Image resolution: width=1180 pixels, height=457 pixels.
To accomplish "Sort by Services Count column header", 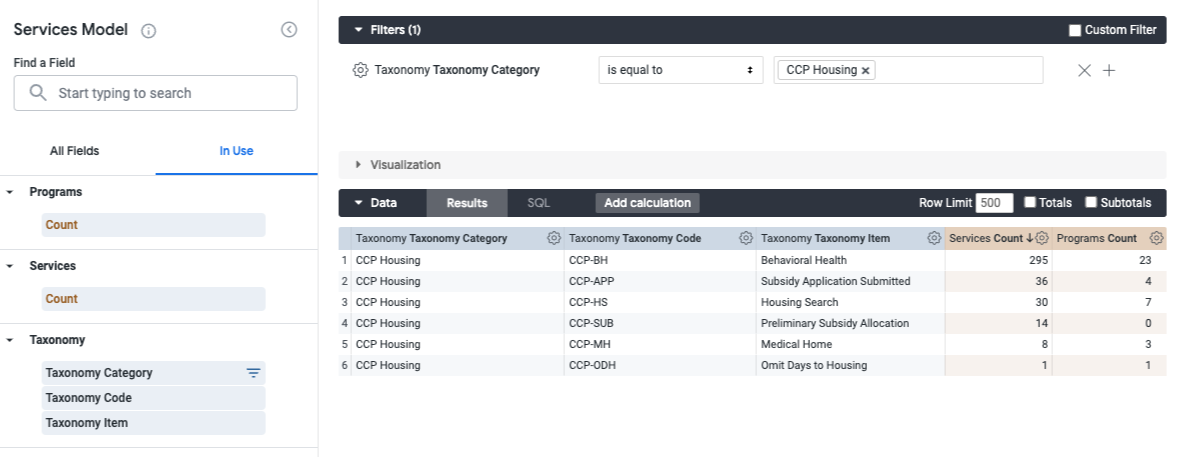I will (x=986, y=238).
